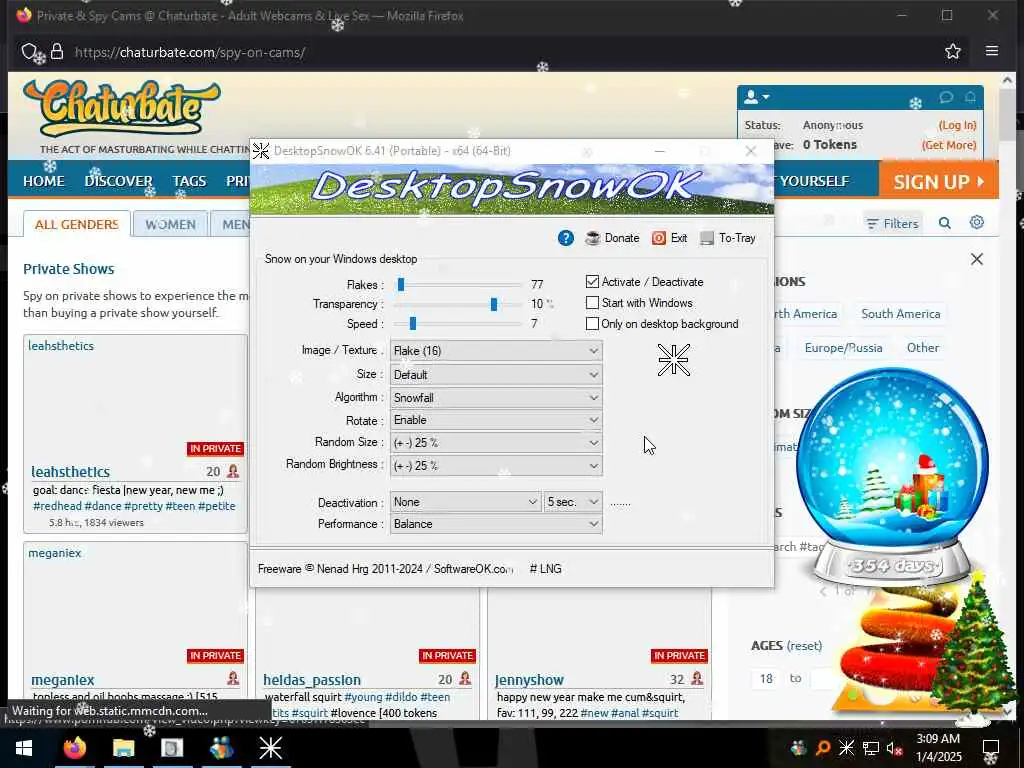1024x768 pixels.
Task: Close the filters panel with the X icon
Action: pyautogui.click(x=976, y=259)
